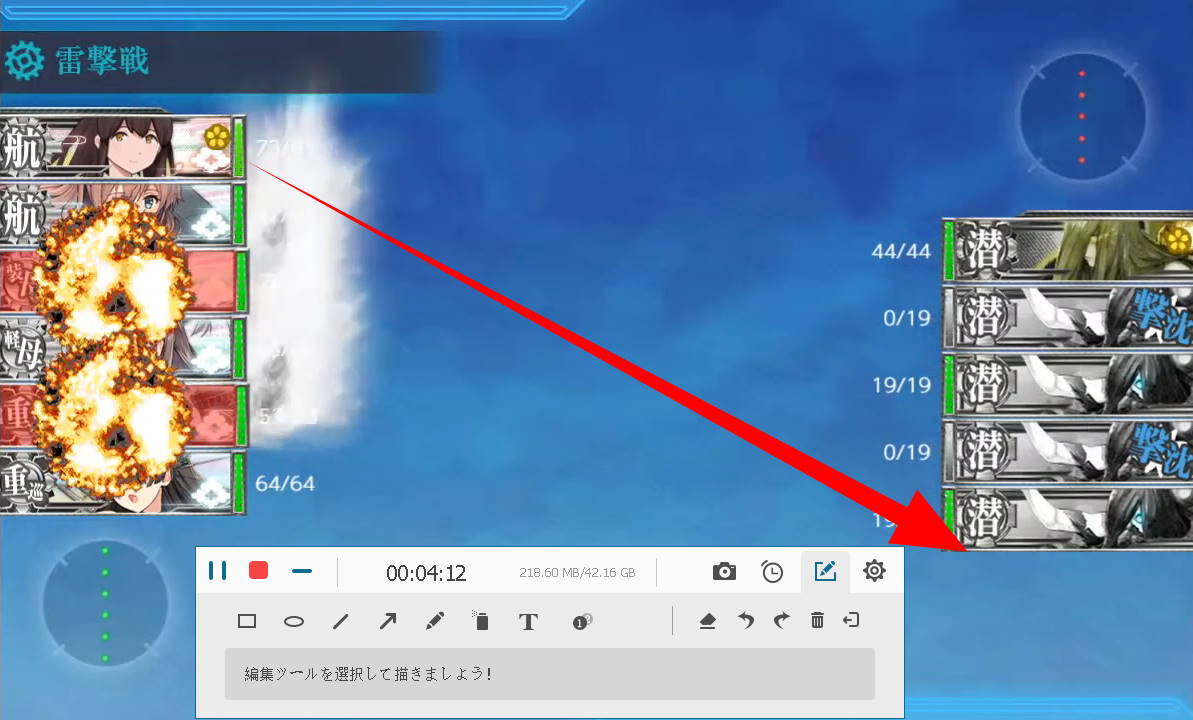Toggle the drawing edit panel icon
Screen dimensions: 1193x720
point(825,571)
